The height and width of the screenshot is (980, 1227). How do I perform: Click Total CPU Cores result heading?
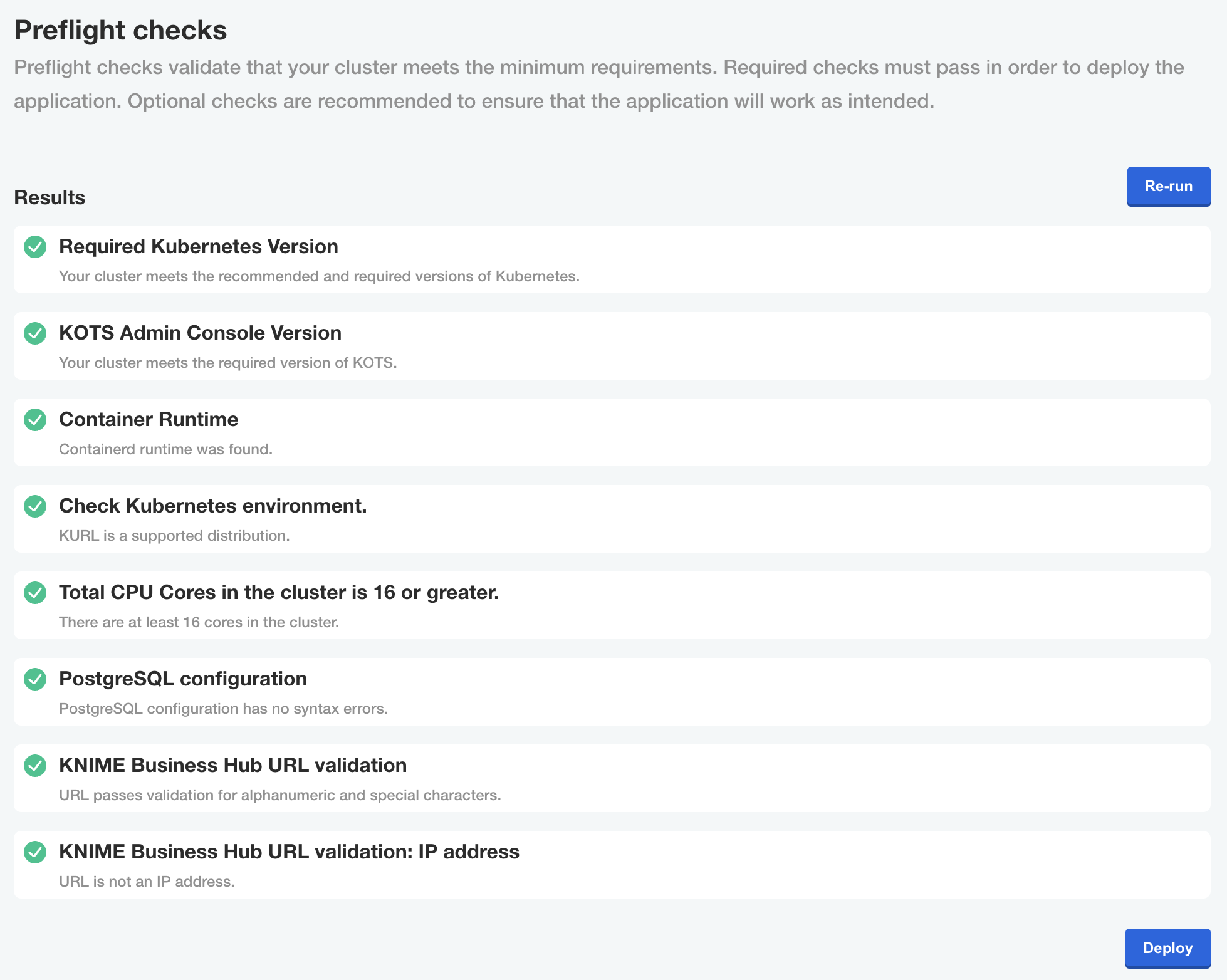click(279, 592)
